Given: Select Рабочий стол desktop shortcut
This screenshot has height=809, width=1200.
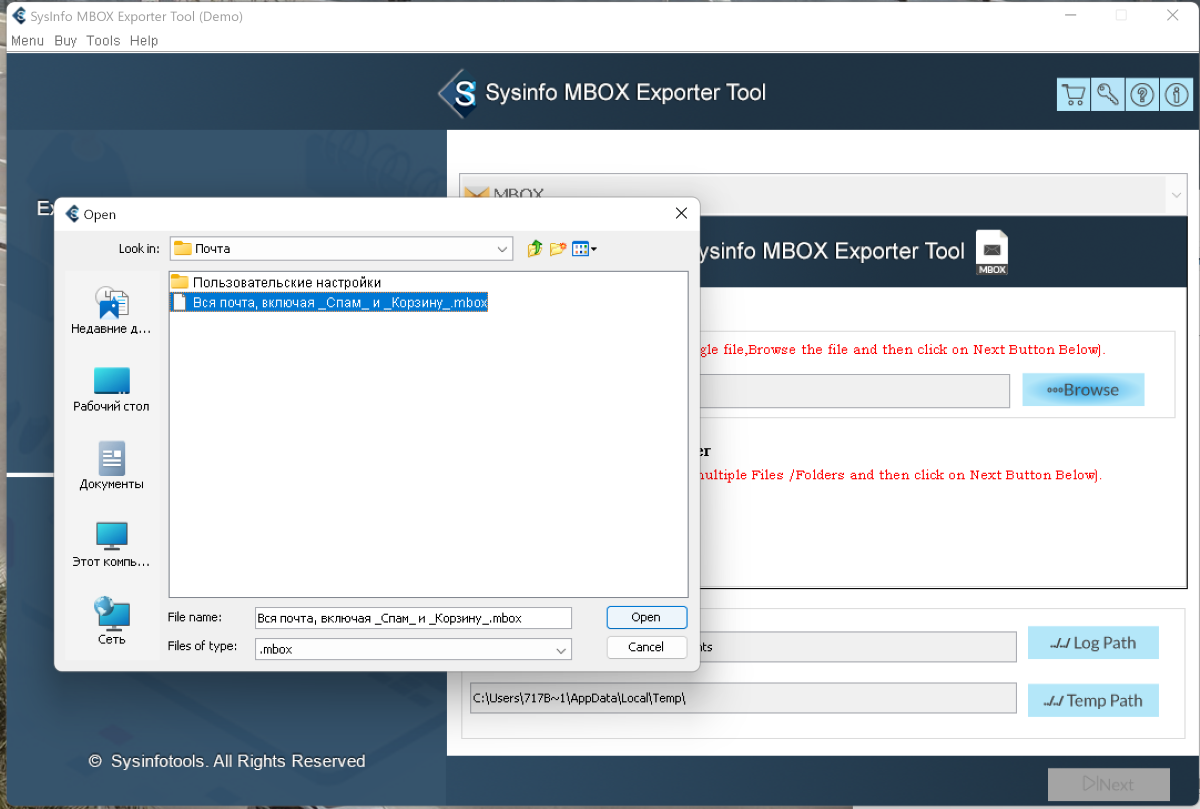Looking at the screenshot, I should click(x=111, y=390).
